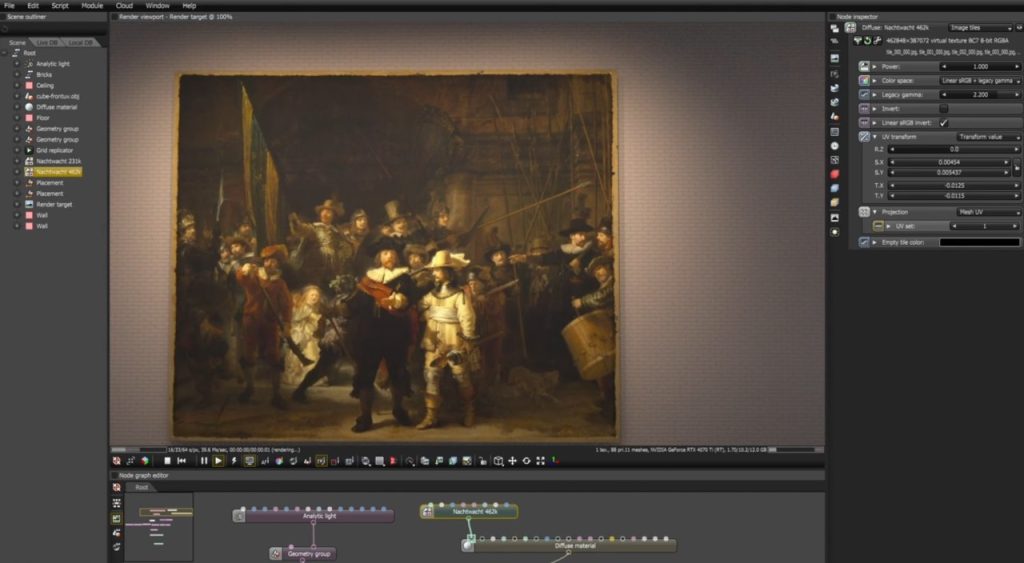Image resolution: width=1024 pixels, height=563 pixels.
Task: Switch to the Live DB tab
Action: click(x=48, y=43)
